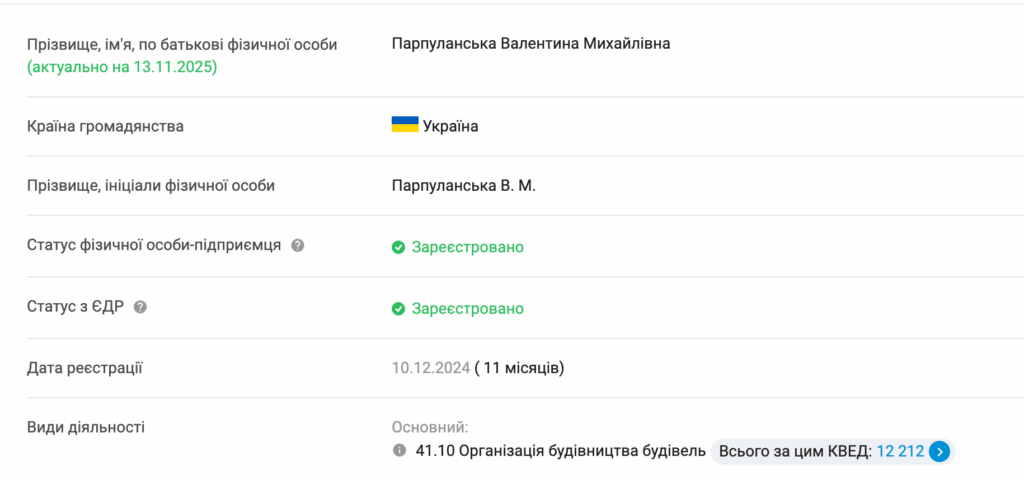The height and width of the screenshot is (480, 1024).
Task: Click Зареєстровано in the ЄДР status row
Action: coord(467,308)
